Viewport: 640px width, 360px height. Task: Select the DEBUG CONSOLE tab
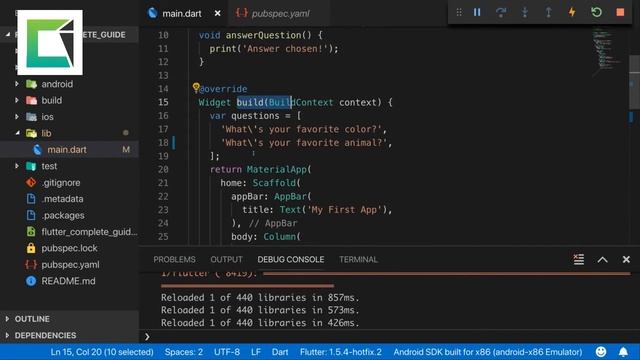pos(291,260)
